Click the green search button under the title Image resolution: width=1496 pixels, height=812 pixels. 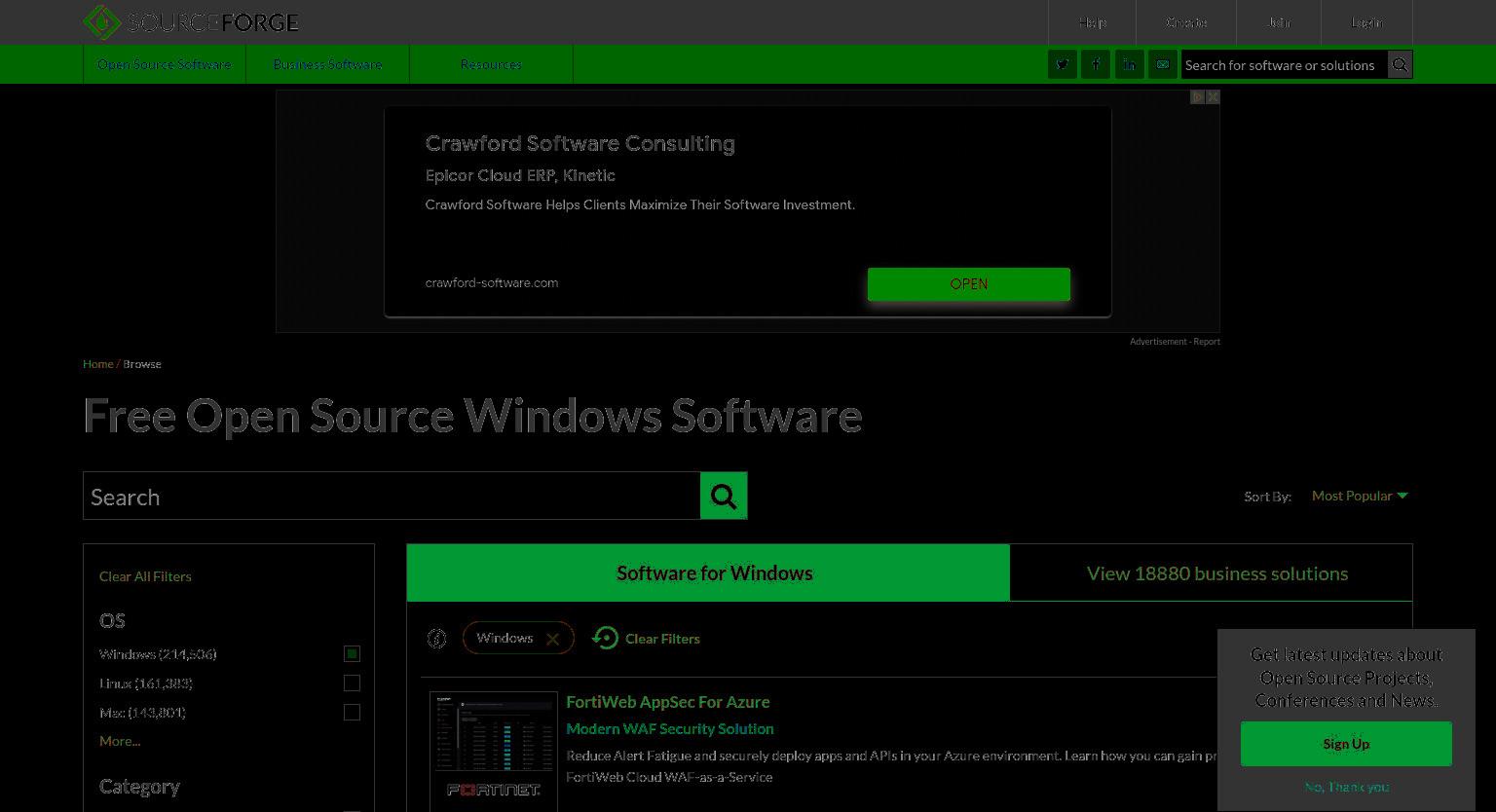tap(724, 496)
